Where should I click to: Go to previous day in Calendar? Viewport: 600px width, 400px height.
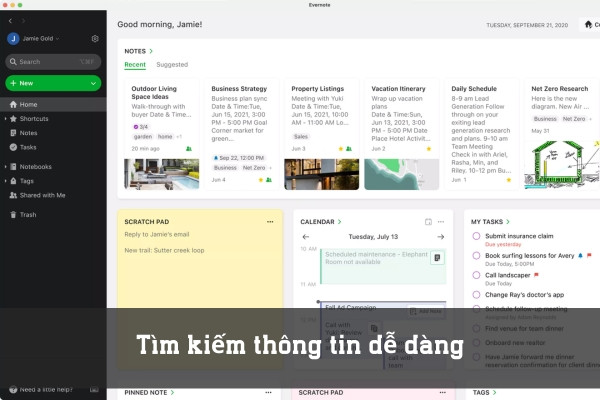(x=306, y=237)
